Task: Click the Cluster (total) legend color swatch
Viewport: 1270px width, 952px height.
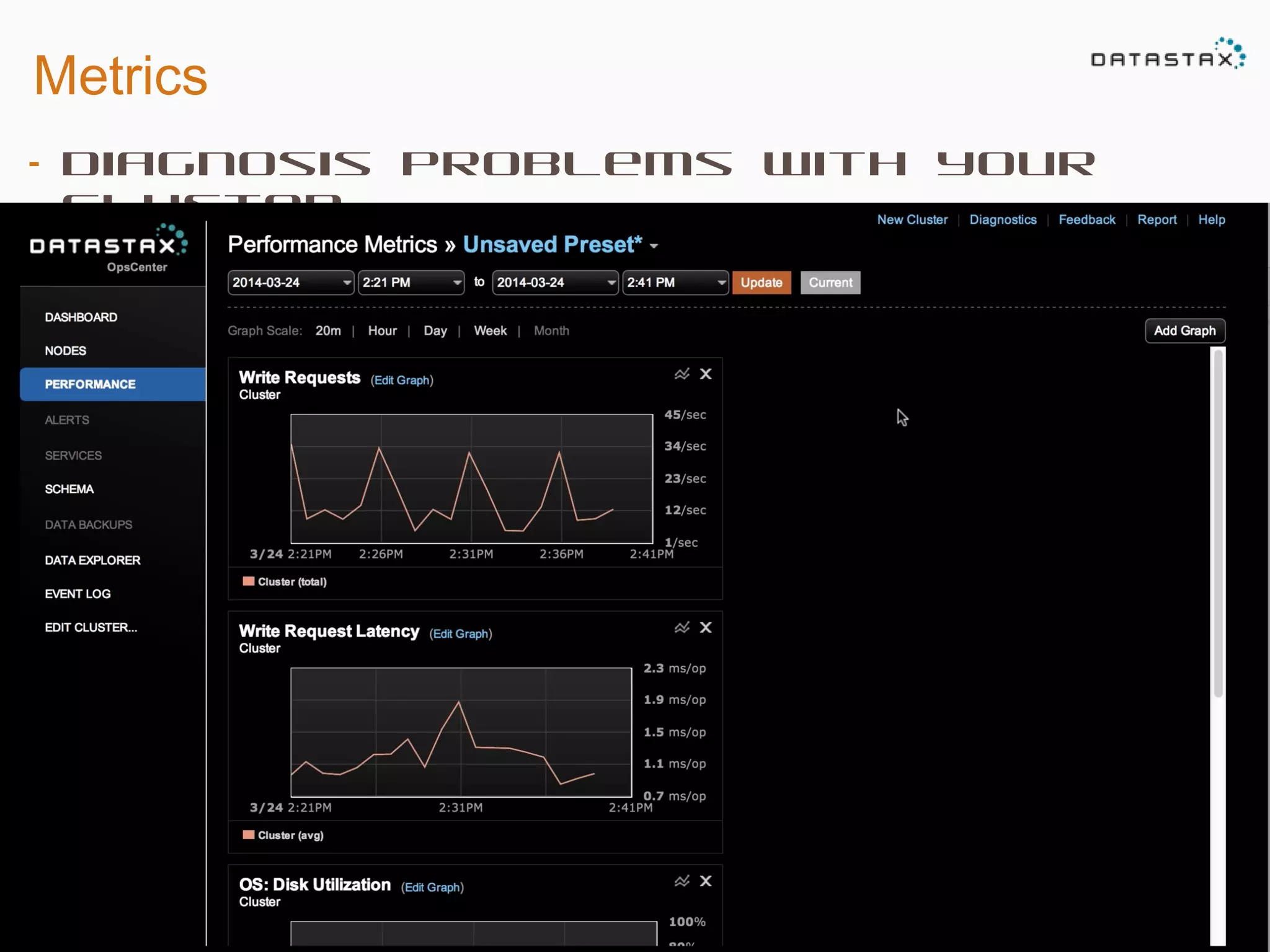Action: point(249,581)
